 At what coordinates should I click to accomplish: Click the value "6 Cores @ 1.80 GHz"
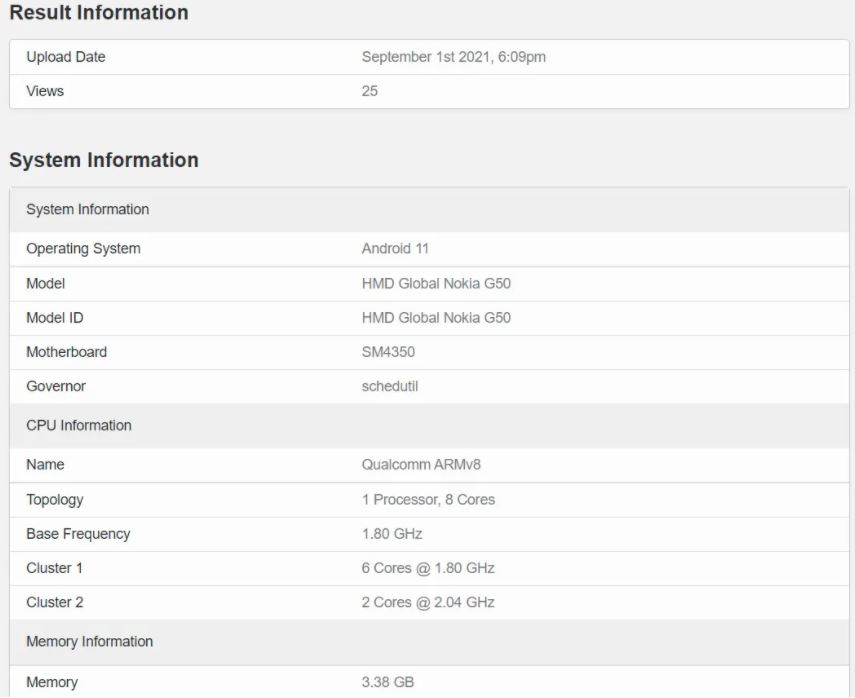pos(428,568)
